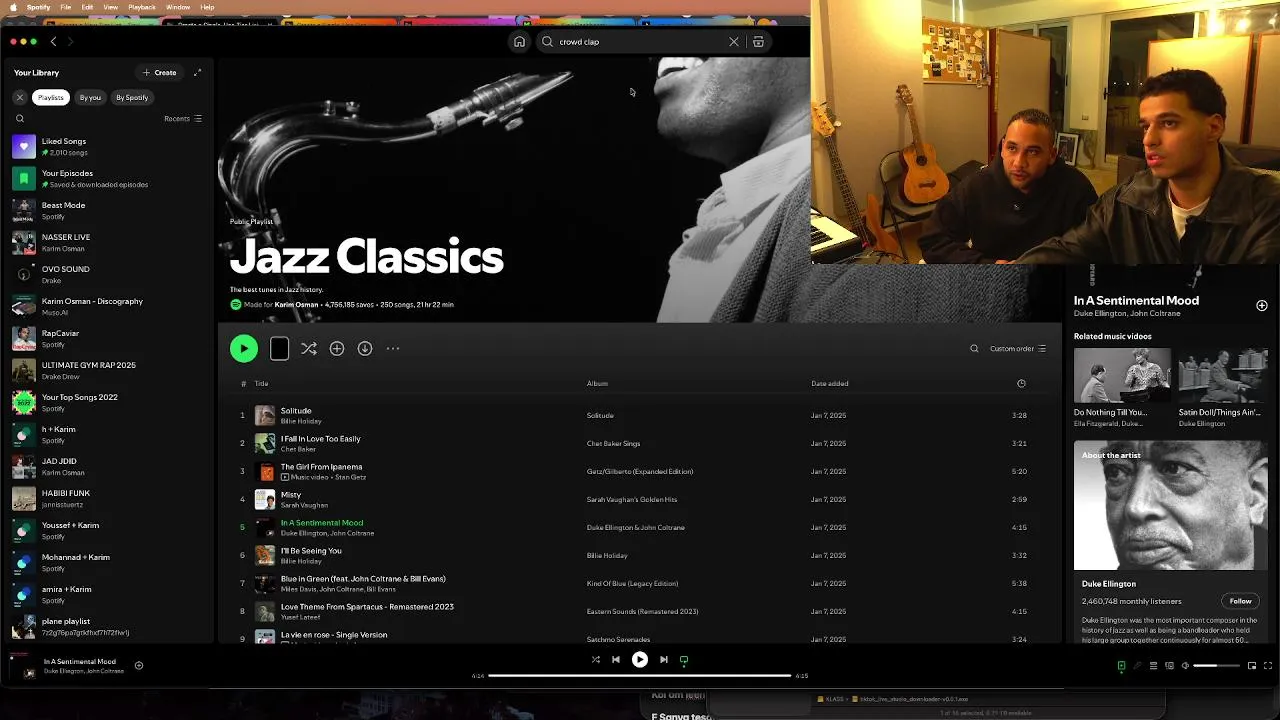Open the NASSER LIVE playlist
This screenshot has width=1280, height=720.
coord(108,242)
